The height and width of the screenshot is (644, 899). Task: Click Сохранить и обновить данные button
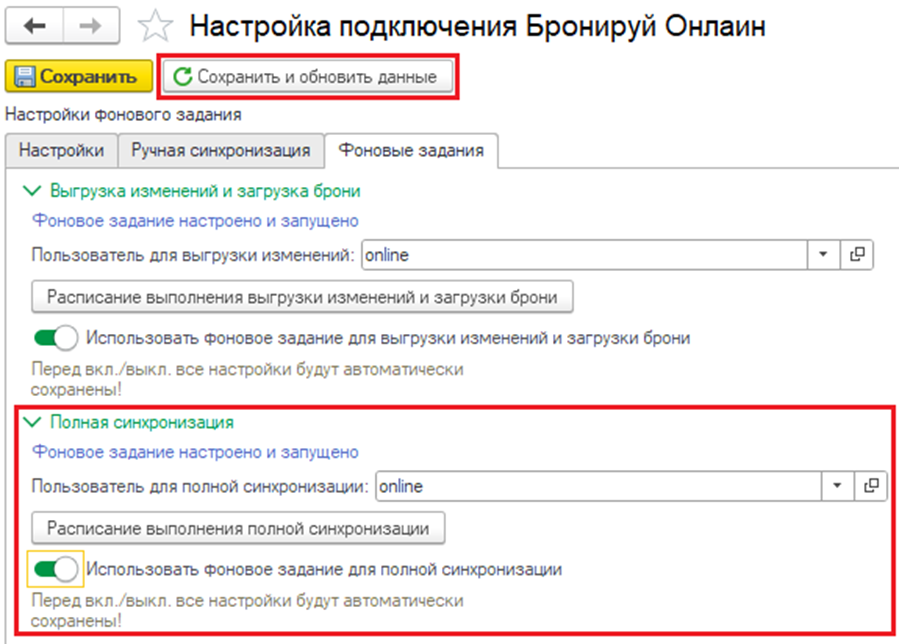(x=308, y=76)
